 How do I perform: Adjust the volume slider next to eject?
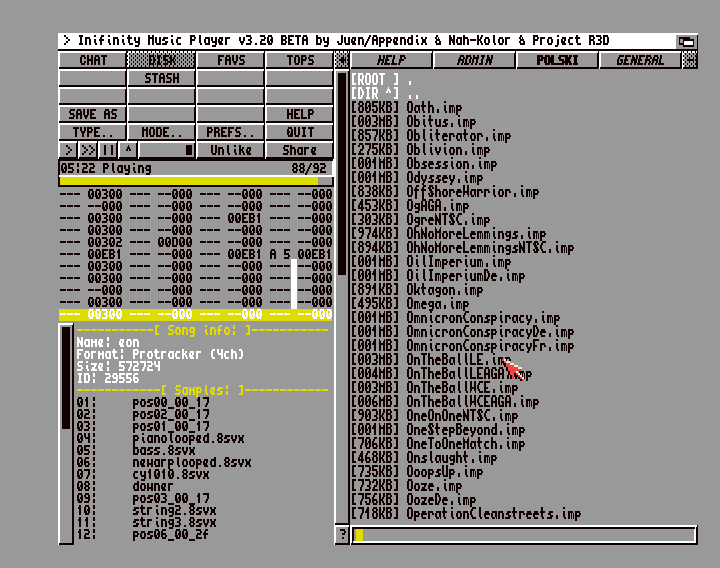click(167, 150)
